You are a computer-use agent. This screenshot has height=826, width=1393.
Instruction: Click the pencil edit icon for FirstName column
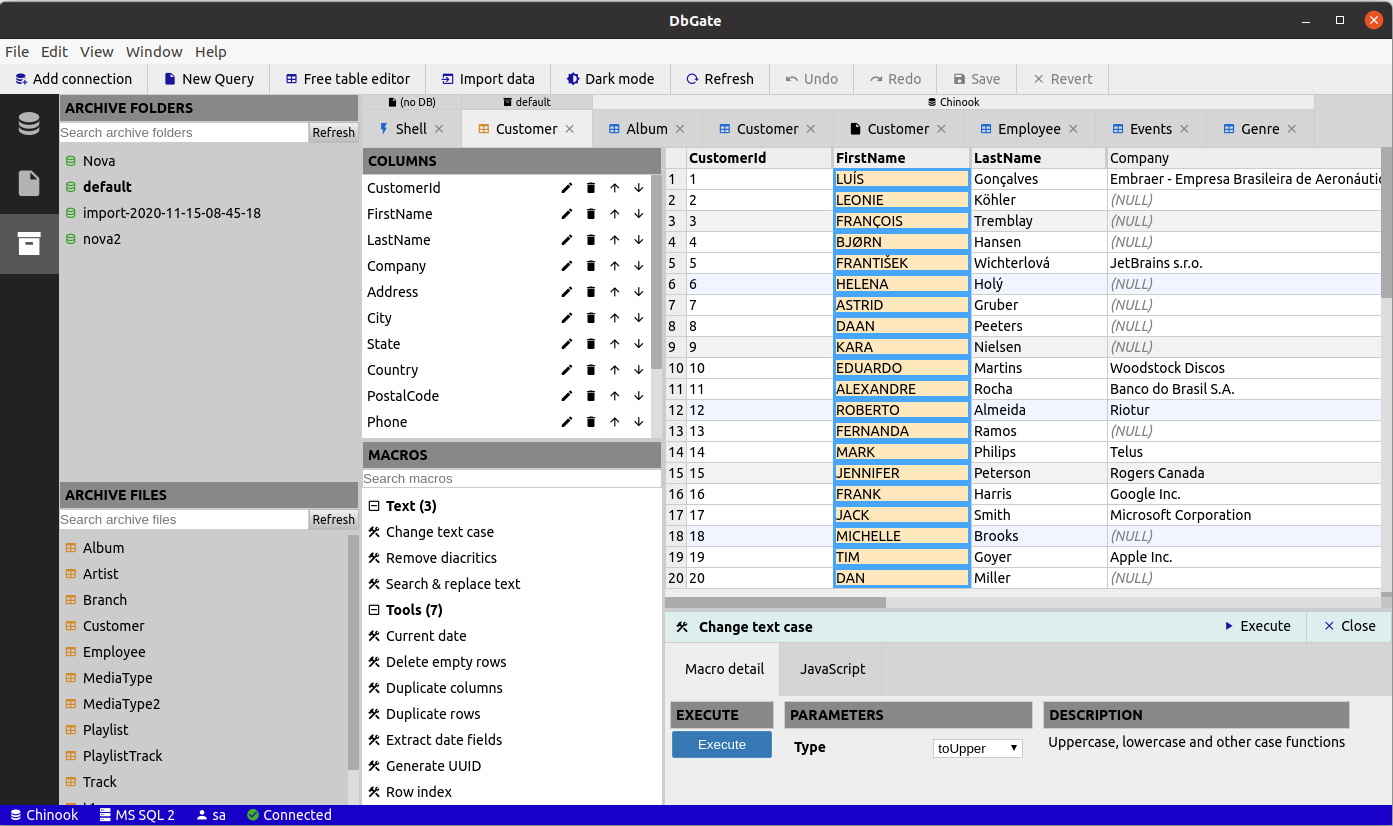567,214
